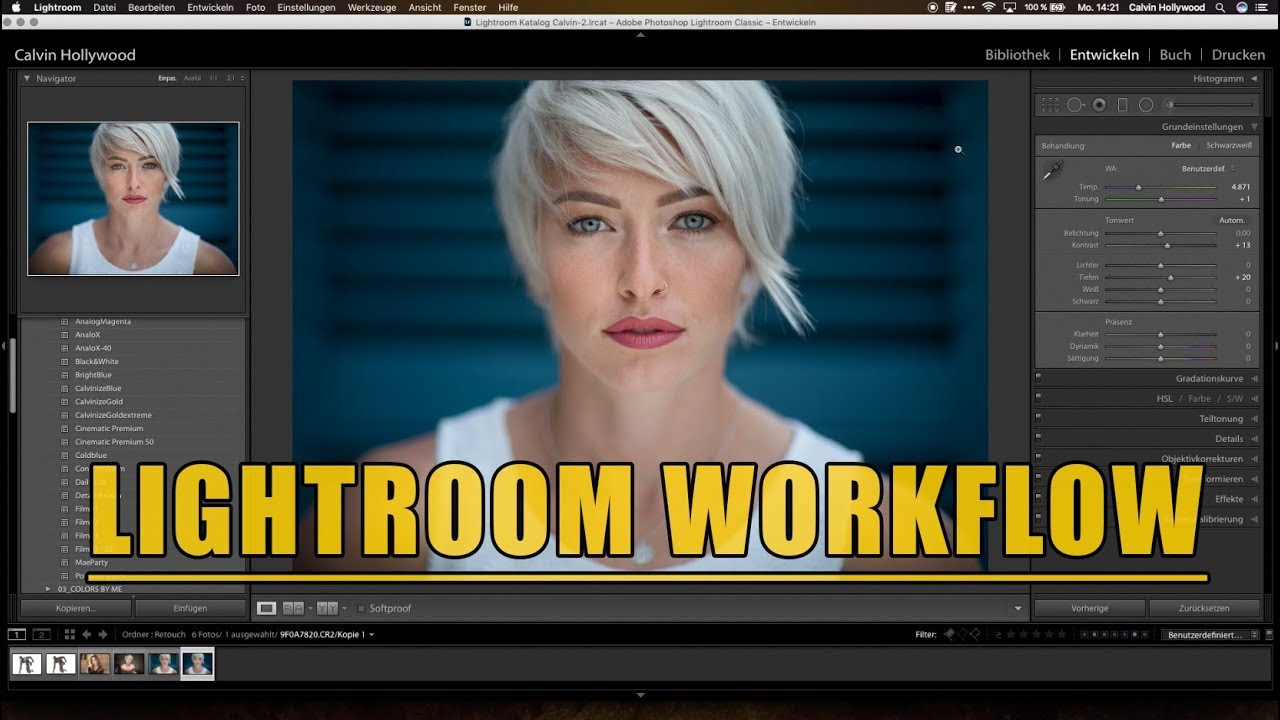Select the radial filter tool icon

[x=1146, y=104]
